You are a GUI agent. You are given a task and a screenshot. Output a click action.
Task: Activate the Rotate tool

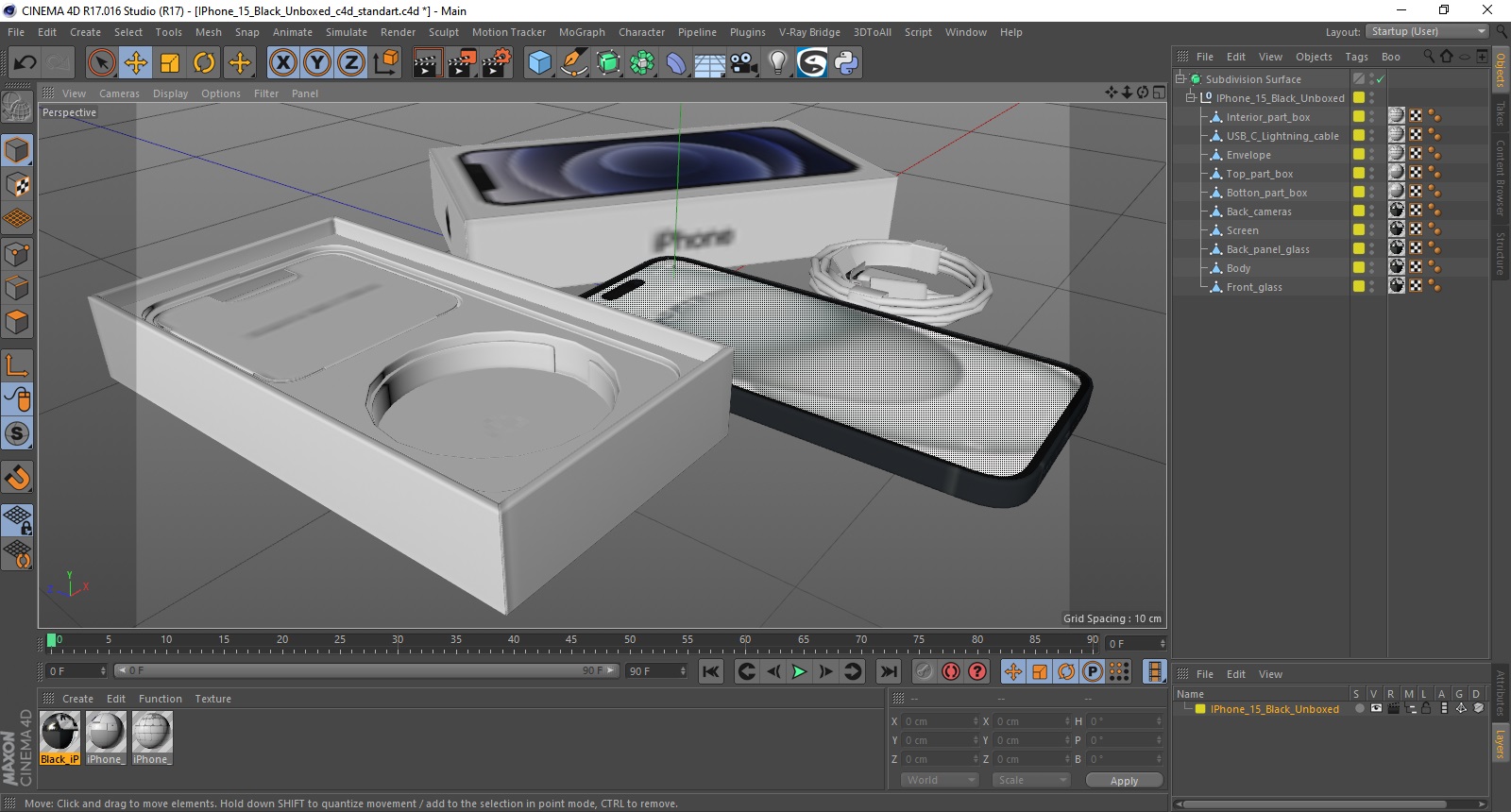tap(204, 63)
